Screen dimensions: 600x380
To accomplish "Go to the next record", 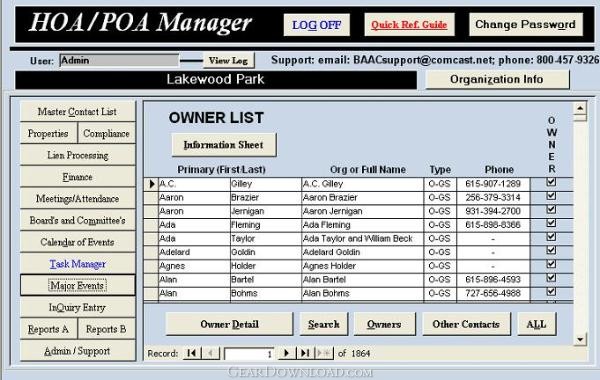I will pos(286,353).
